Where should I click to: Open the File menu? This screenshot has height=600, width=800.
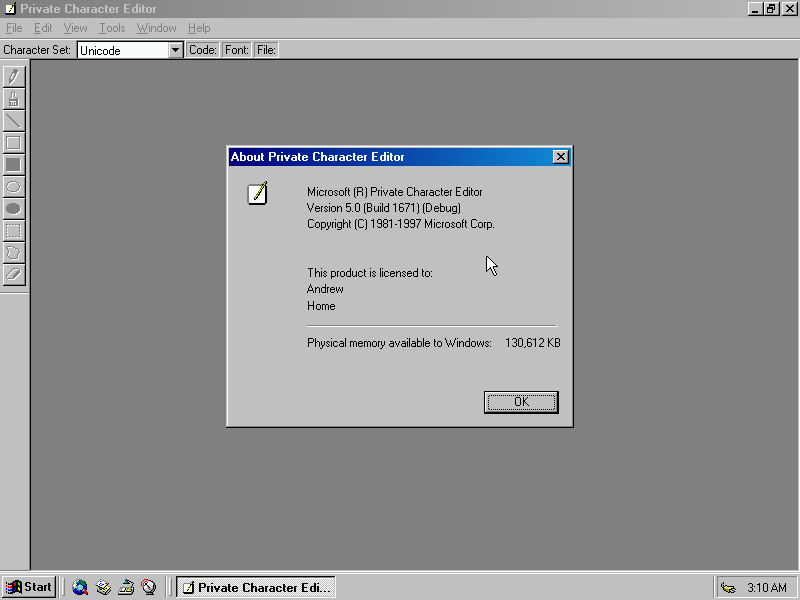[14, 28]
